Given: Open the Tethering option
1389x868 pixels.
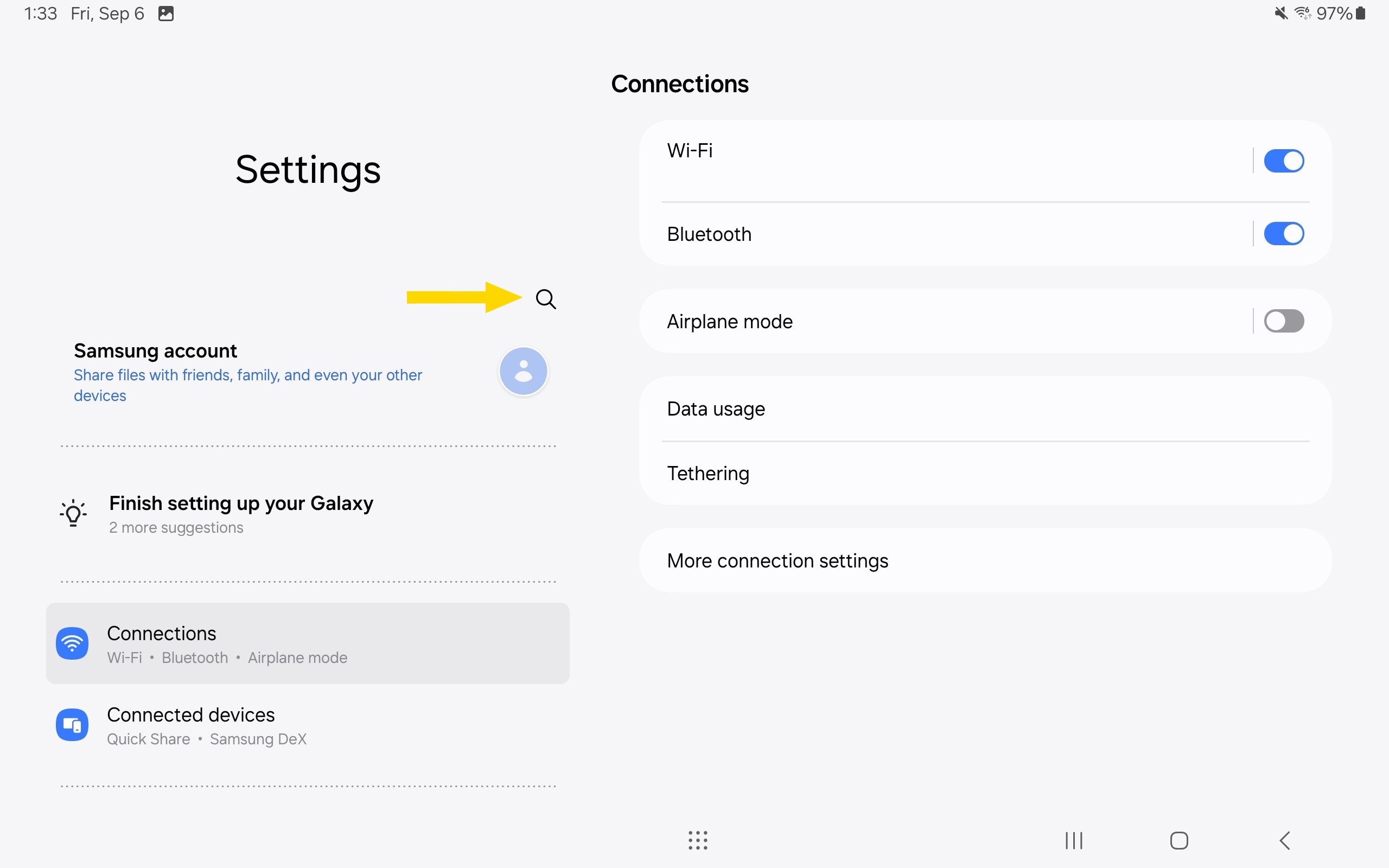Looking at the screenshot, I should pyautogui.click(x=708, y=474).
